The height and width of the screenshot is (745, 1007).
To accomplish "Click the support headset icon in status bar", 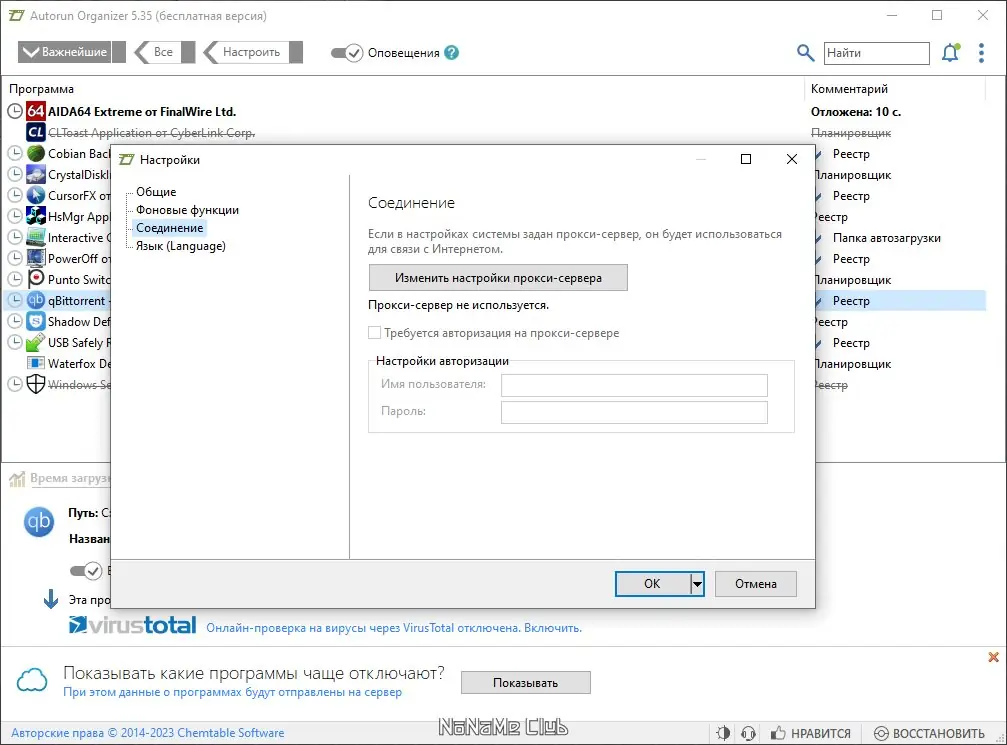I will pos(748,733).
